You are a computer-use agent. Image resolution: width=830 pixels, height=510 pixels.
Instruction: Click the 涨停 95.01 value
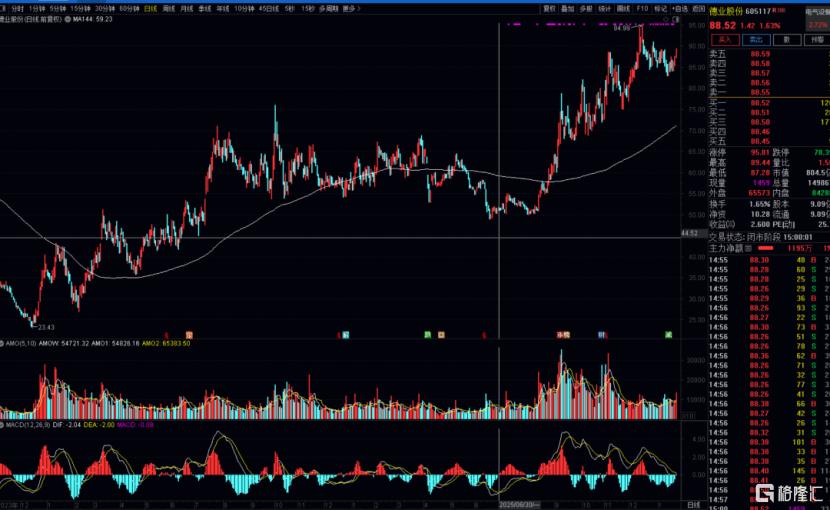point(760,153)
